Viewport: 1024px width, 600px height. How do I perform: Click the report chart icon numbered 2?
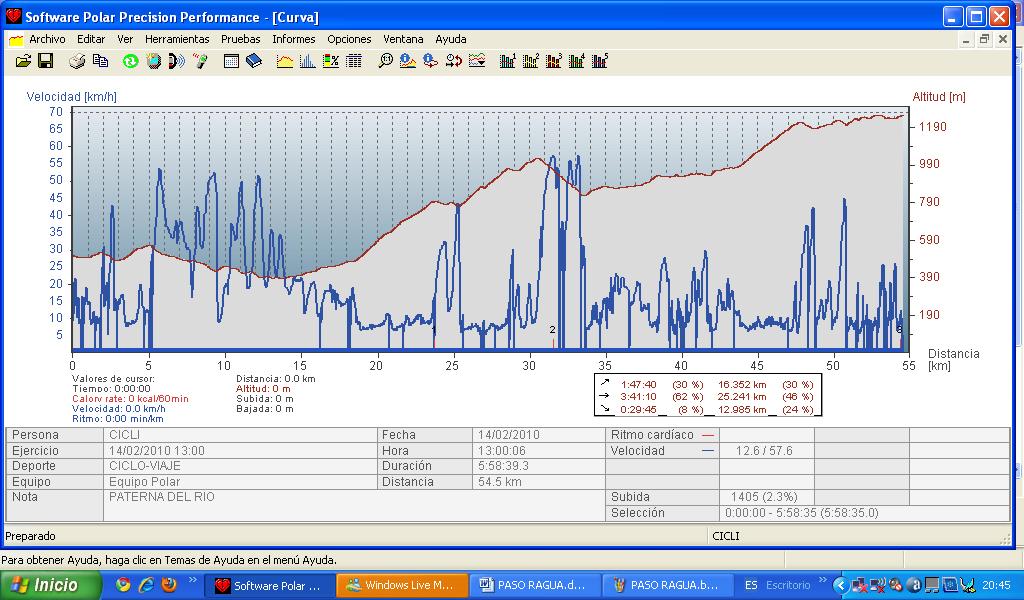click(x=531, y=61)
